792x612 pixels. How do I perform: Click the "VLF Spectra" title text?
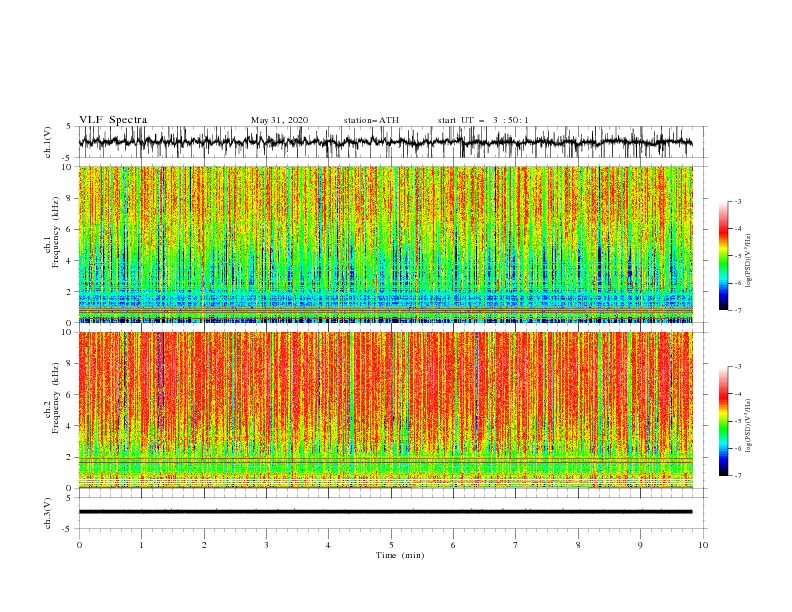coord(113,120)
